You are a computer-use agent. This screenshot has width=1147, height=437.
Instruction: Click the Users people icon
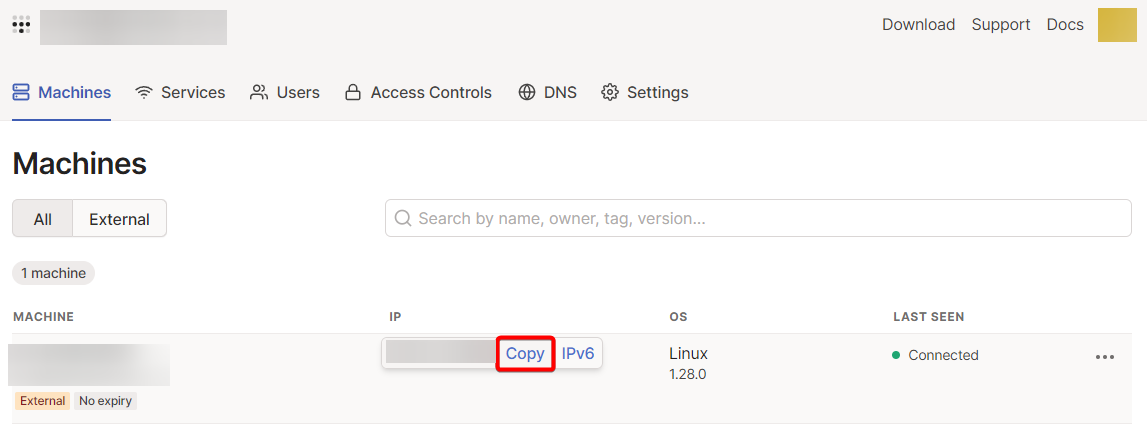tap(259, 93)
